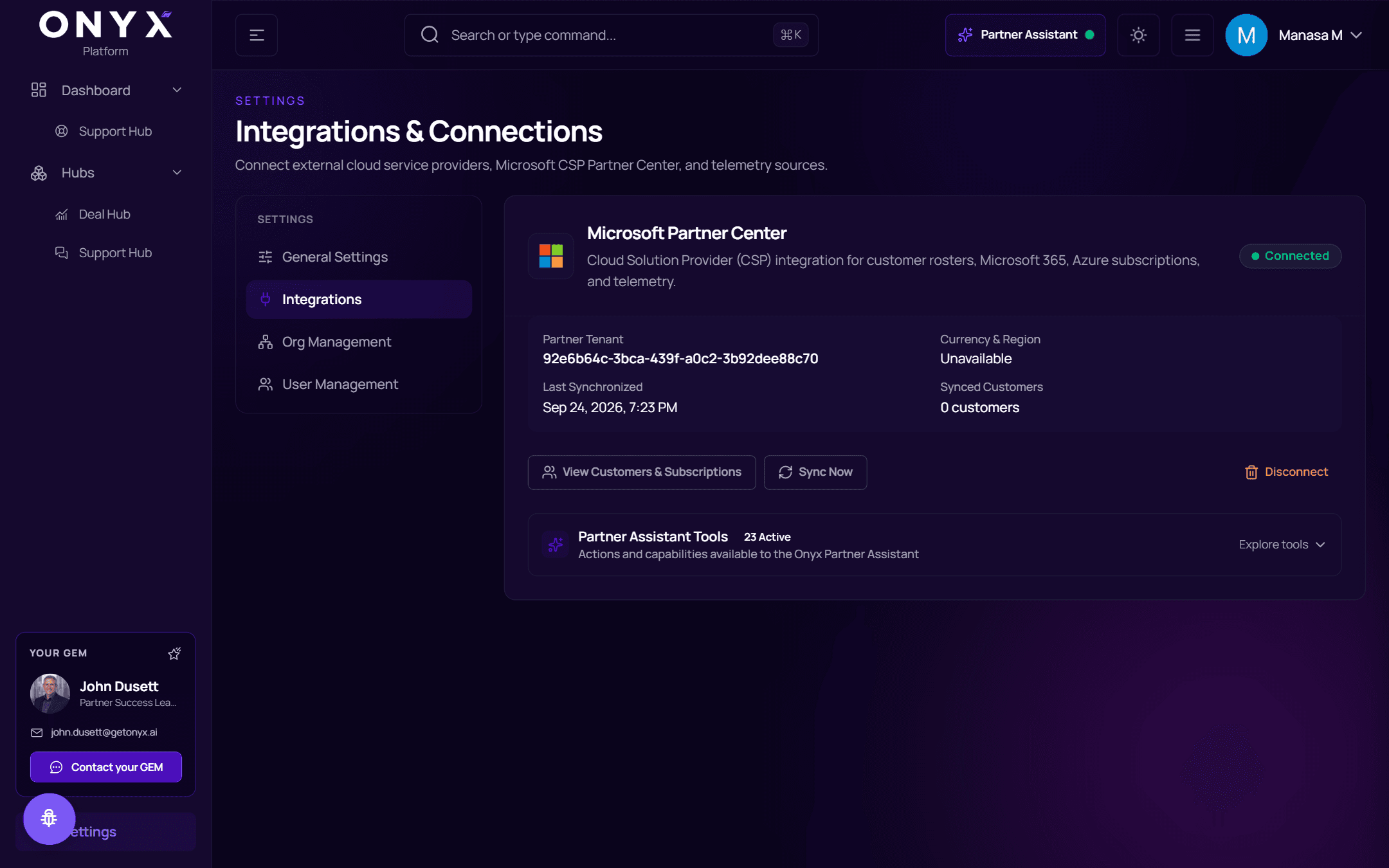Screen dimensions: 1389x868
Task: Click the Partner Tenant ID value
Action: [680, 359]
